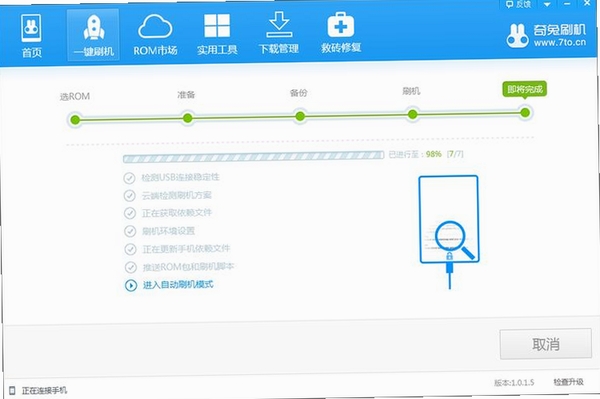Click the checkmark beside 云端检测刷机方案
600x399 pixels.
(130, 196)
